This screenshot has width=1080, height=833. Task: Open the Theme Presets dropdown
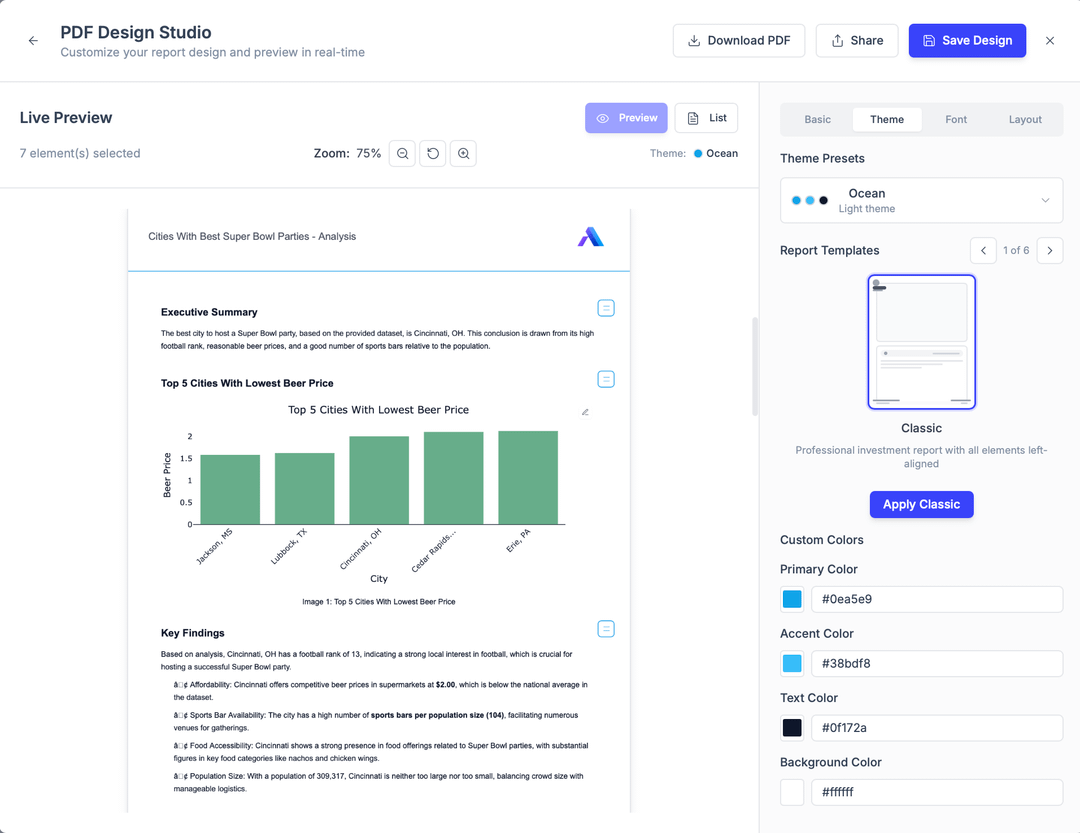921,201
